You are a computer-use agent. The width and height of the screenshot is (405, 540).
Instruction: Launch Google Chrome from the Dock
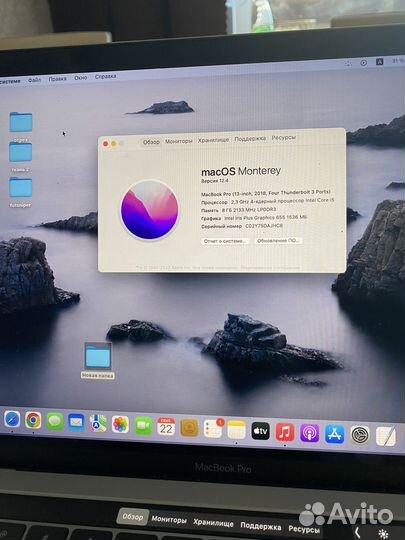coord(33,420)
